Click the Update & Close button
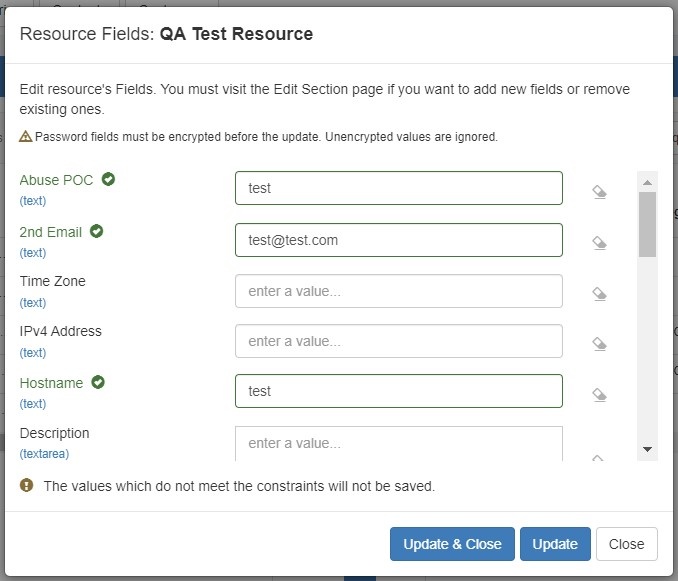The height and width of the screenshot is (581, 678). point(452,544)
